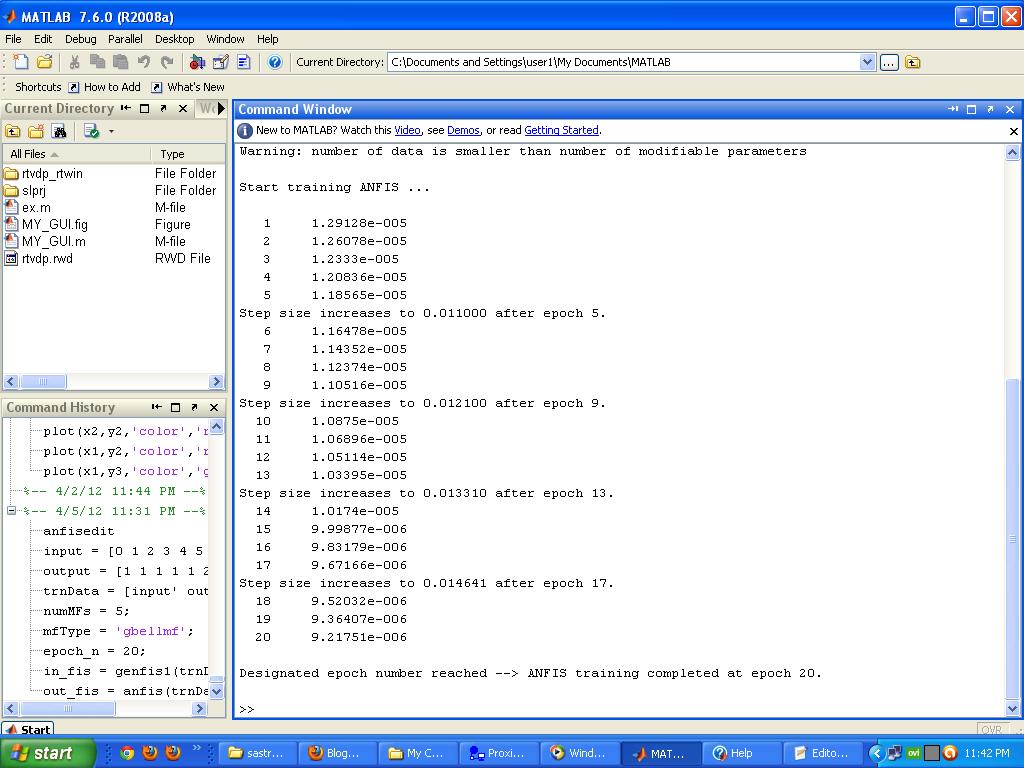
Task: Open the Debug menu
Action: pyautogui.click(x=80, y=39)
